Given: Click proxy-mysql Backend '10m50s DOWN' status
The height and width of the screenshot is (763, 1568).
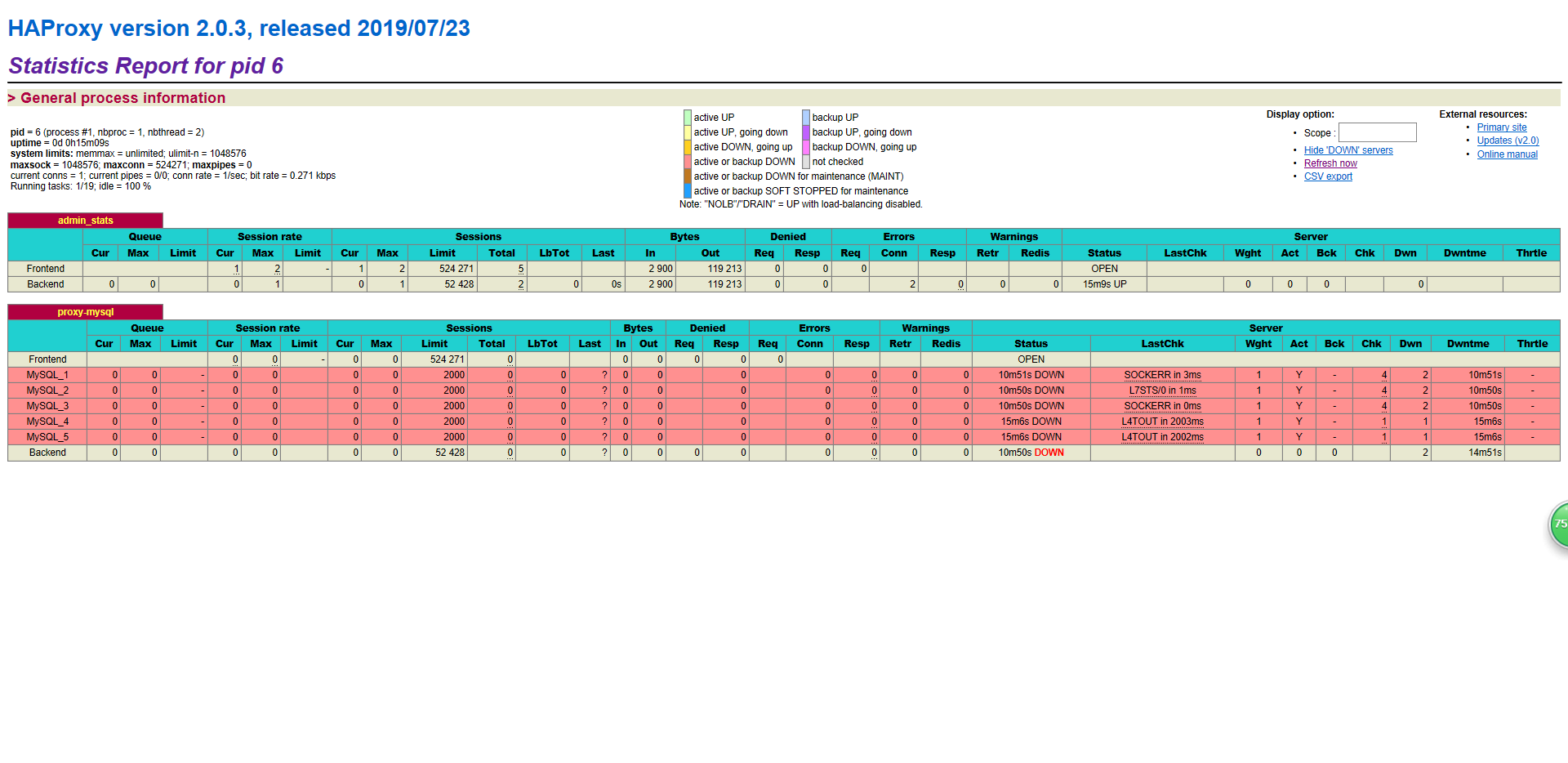Looking at the screenshot, I should coord(1031,453).
